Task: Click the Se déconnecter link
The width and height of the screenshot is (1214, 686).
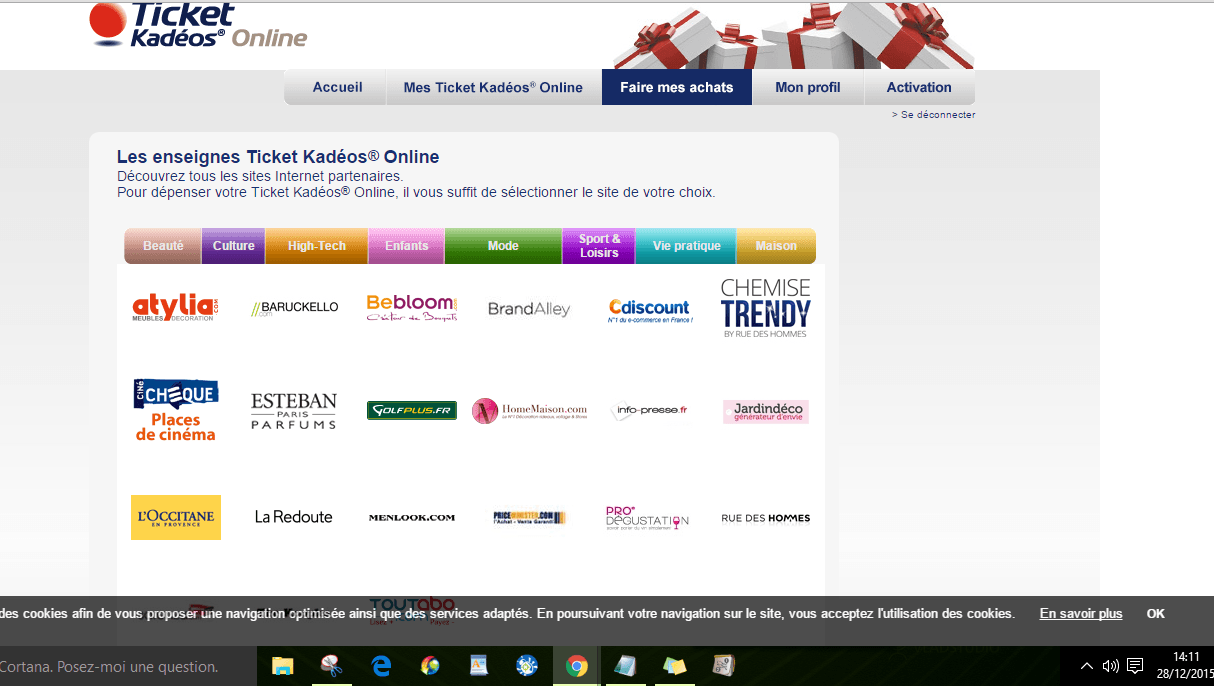Action: pyautogui.click(x=937, y=115)
